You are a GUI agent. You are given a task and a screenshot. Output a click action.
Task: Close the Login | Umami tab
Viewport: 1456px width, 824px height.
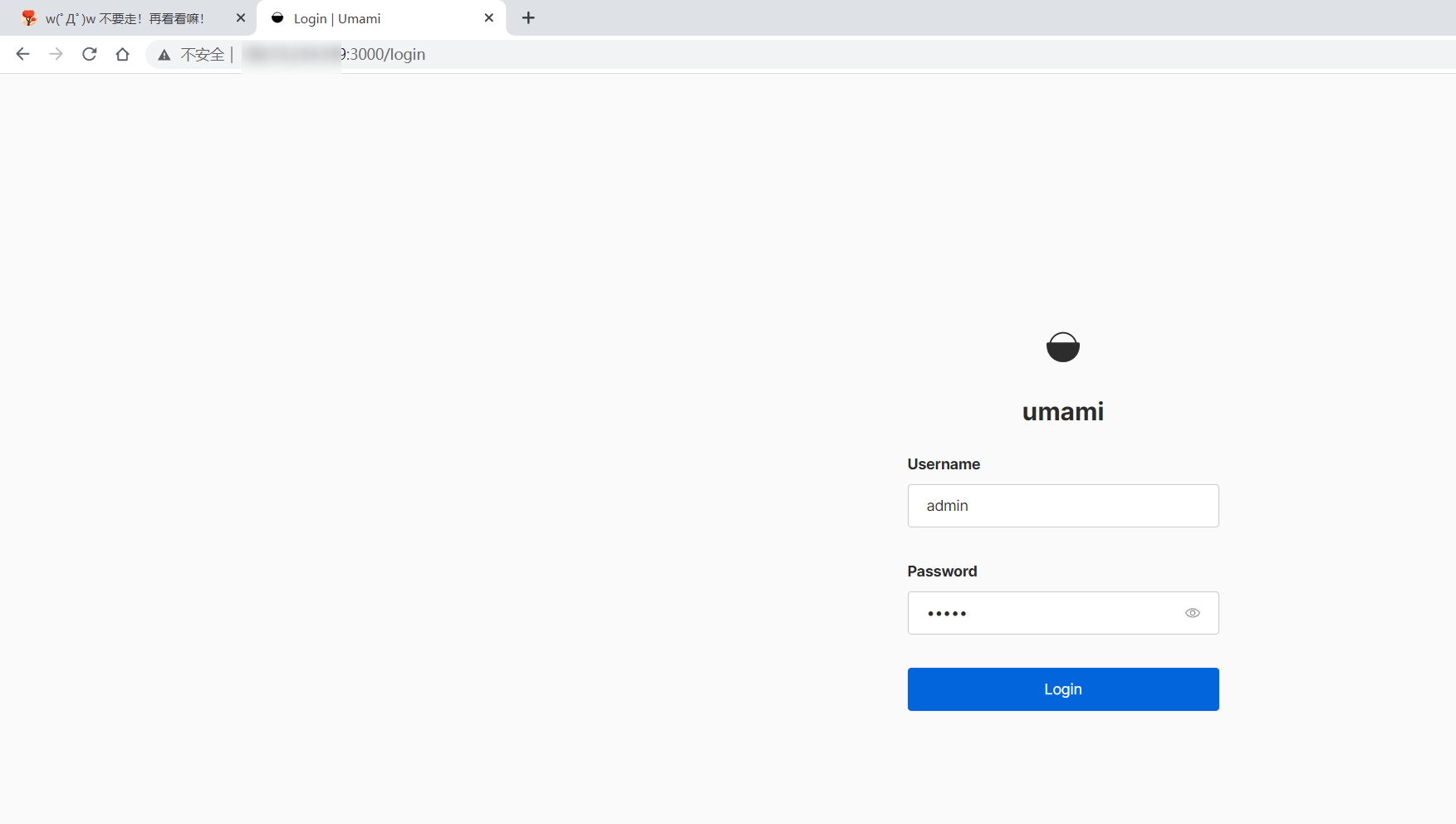[x=489, y=17]
